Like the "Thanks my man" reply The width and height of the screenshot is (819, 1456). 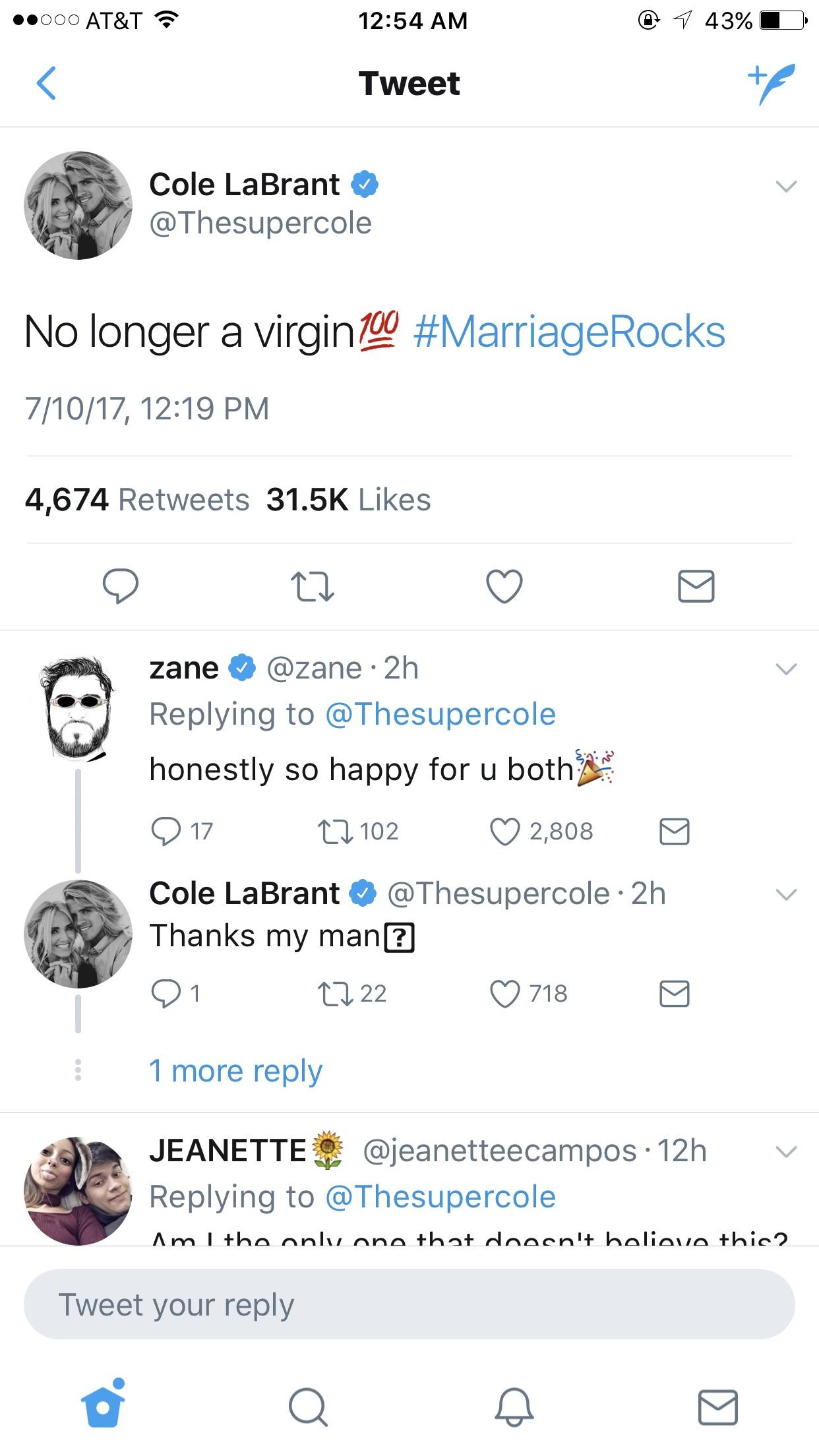click(505, 994)
